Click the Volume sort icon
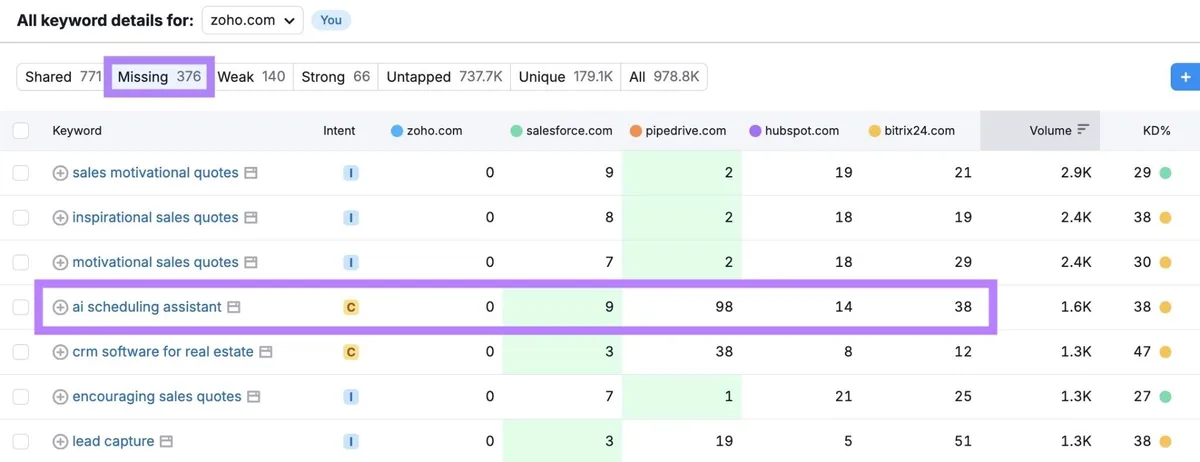 click(1082, 130)
